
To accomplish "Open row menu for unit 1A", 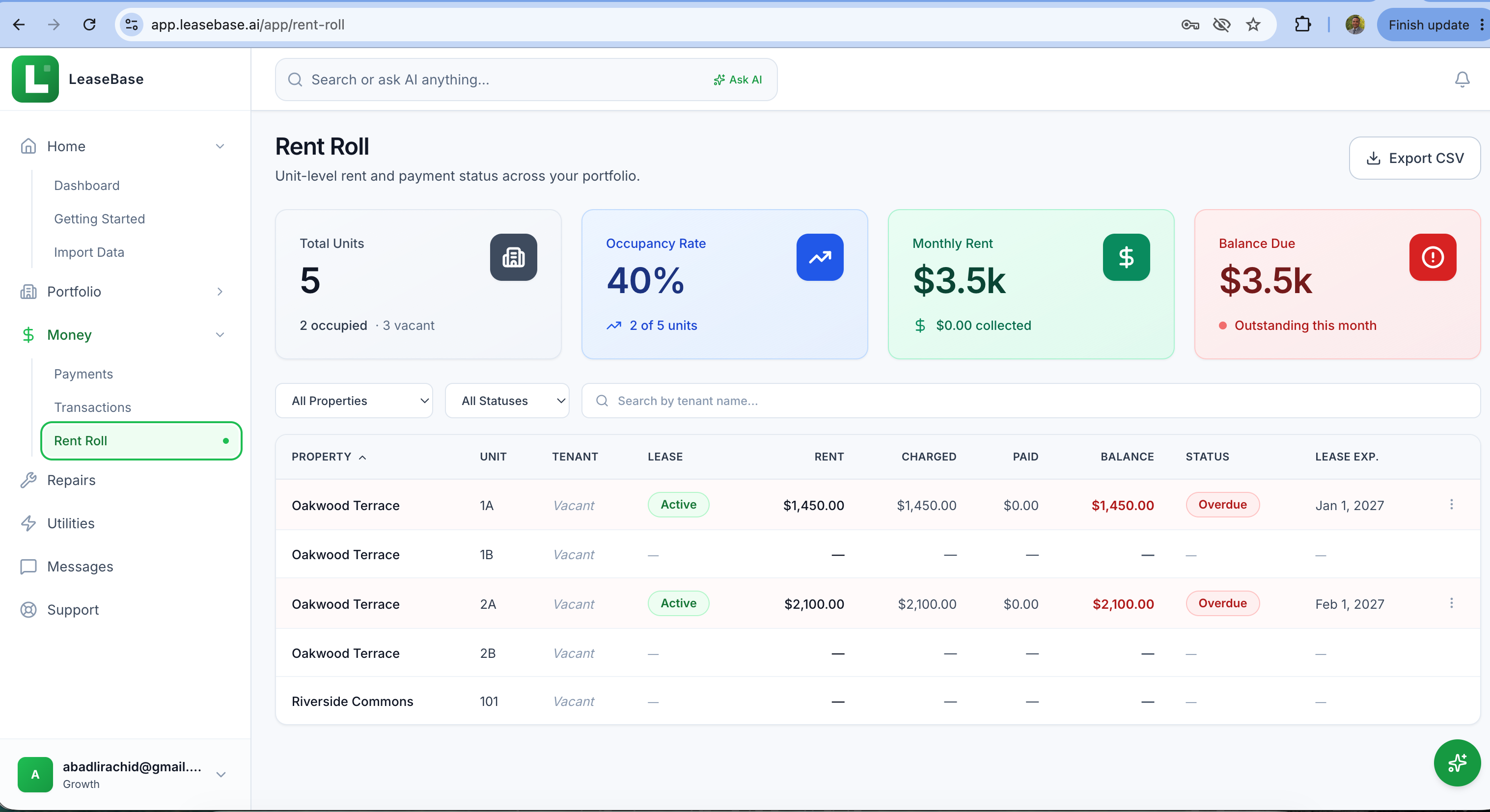I will pyautogui.click(x=1451, y=504).
